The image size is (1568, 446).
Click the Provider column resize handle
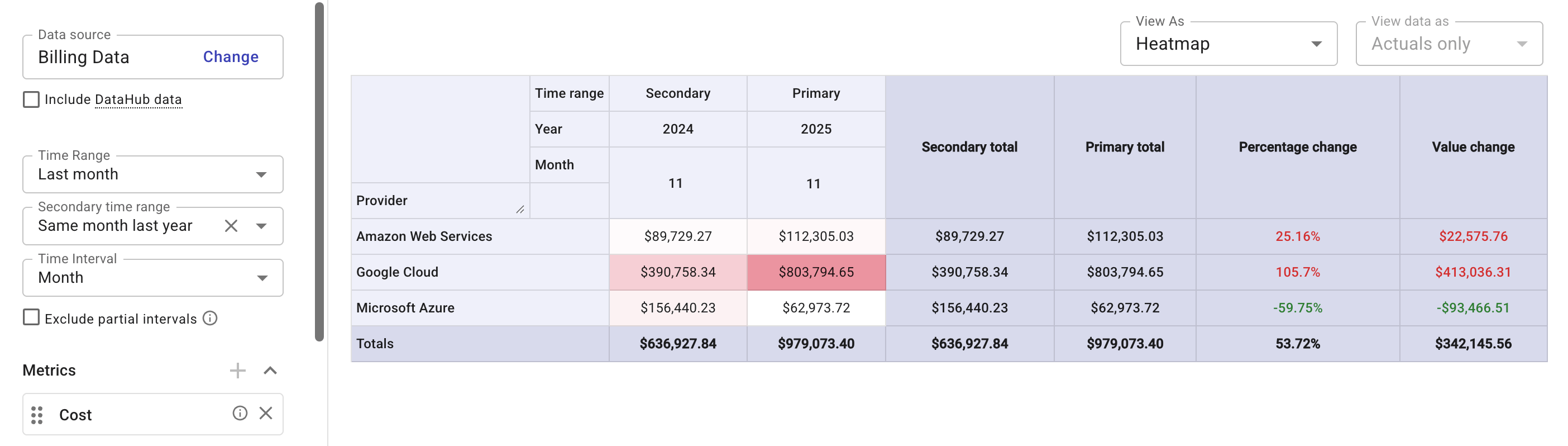[x=520, y=210]
